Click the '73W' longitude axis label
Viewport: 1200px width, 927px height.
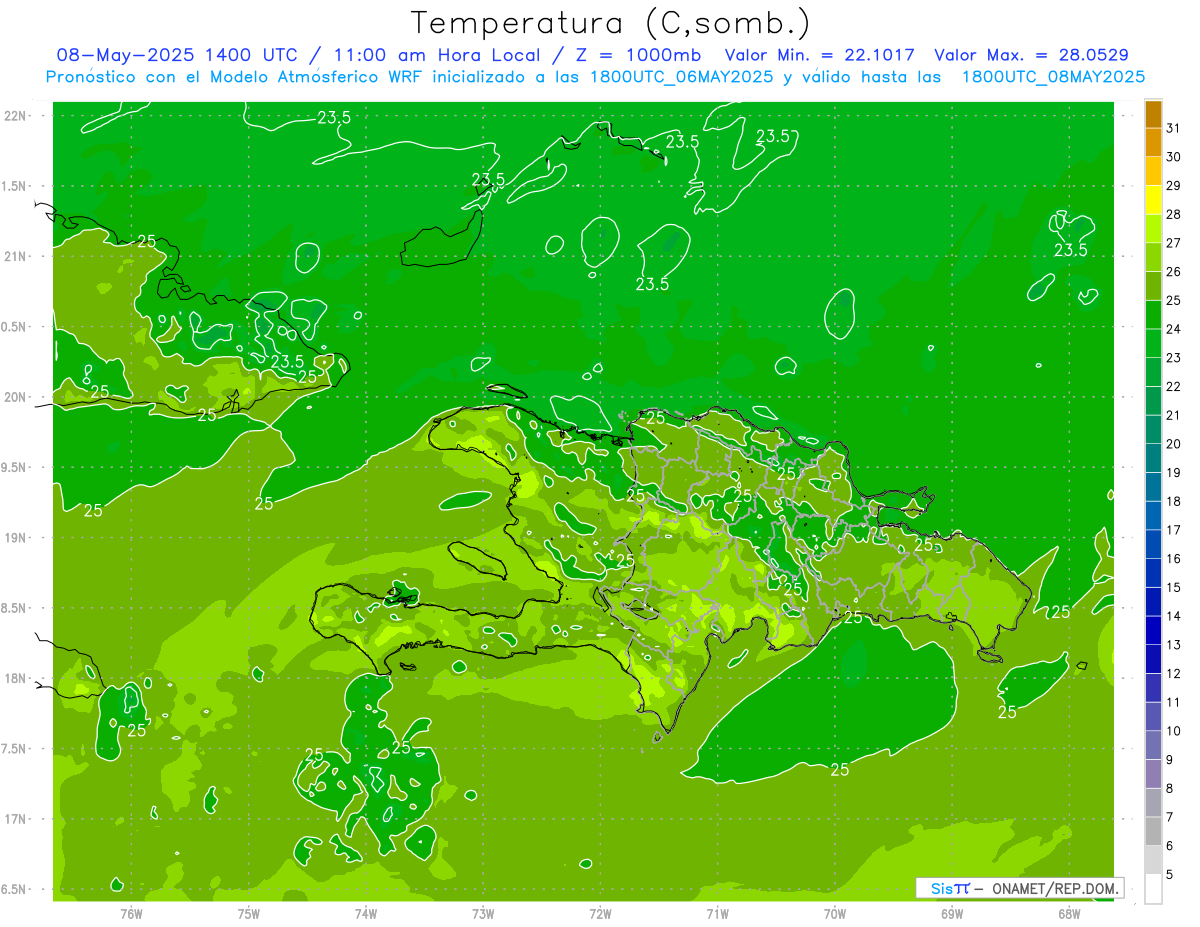tap(483, 913)
